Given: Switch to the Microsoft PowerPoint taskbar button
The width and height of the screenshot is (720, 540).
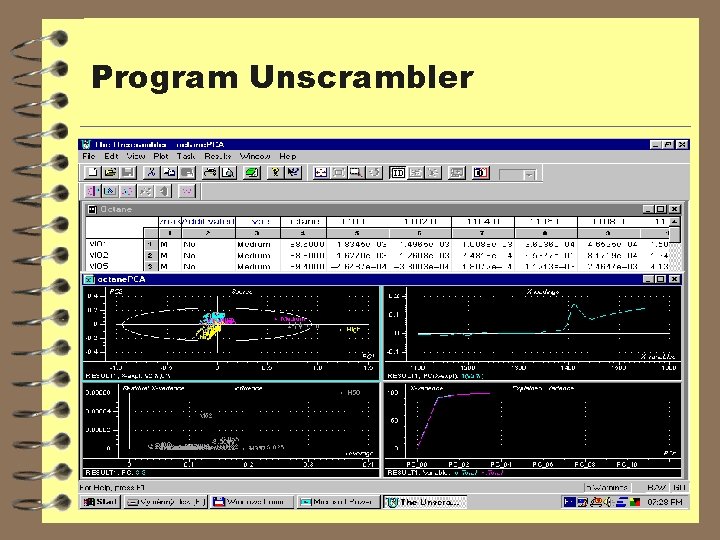Looking at the screenshot, I should (x=338, y=502).
